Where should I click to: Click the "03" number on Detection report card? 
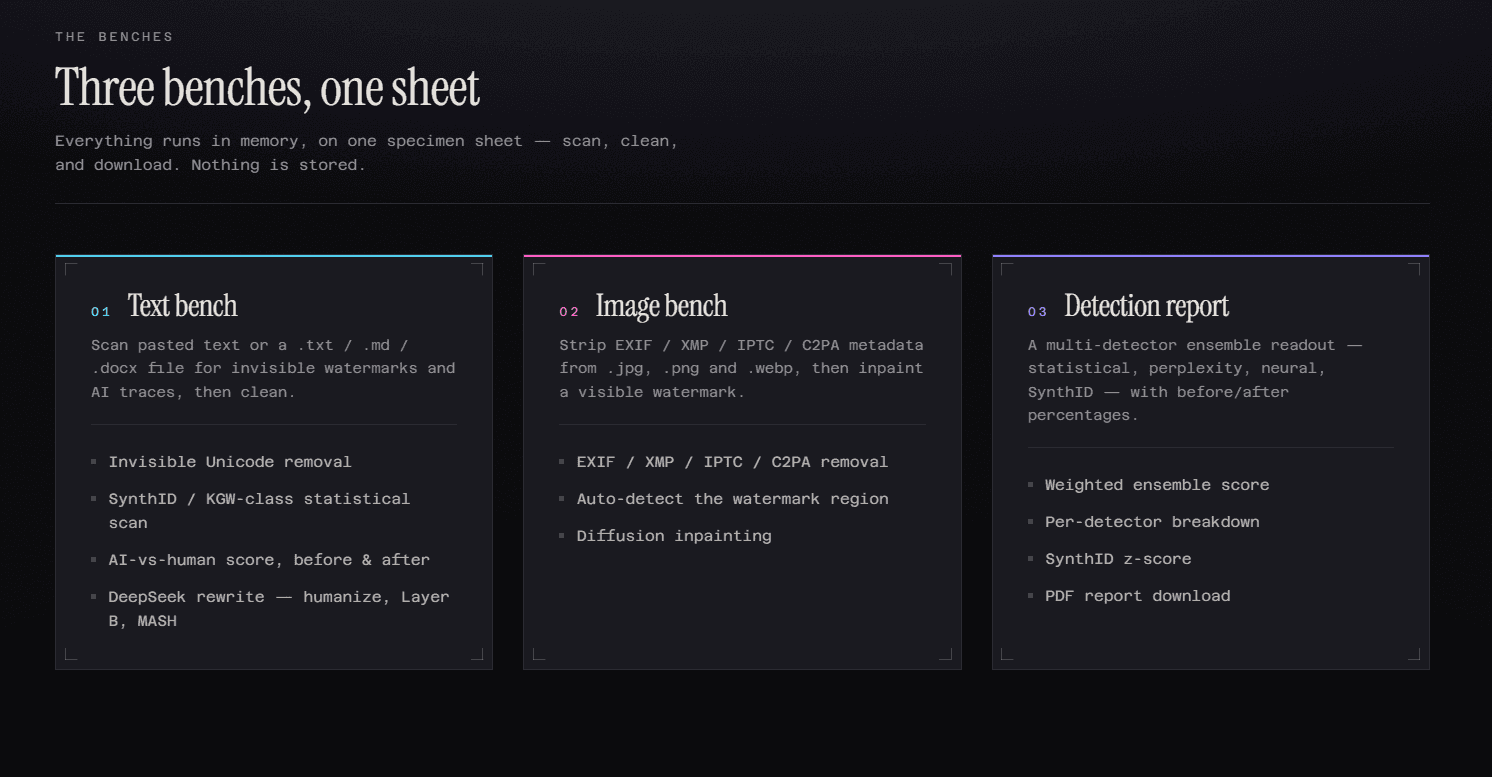point(1037,312)
